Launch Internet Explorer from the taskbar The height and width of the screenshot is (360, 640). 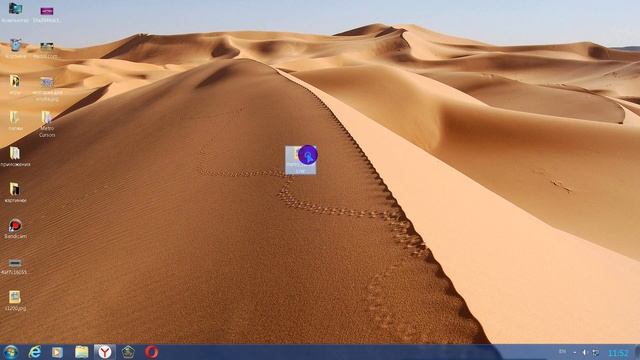tap(35, 352)
